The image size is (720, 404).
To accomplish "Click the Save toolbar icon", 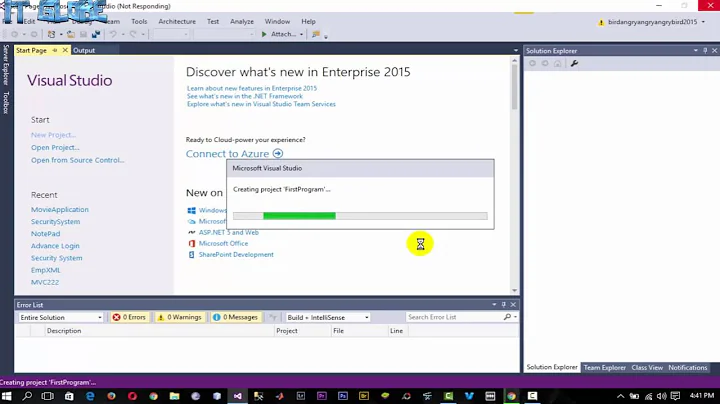I will [83, 34].
